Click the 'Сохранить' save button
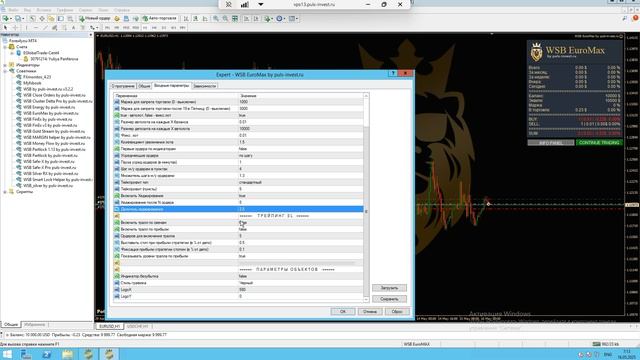 (x=389, y=299)
